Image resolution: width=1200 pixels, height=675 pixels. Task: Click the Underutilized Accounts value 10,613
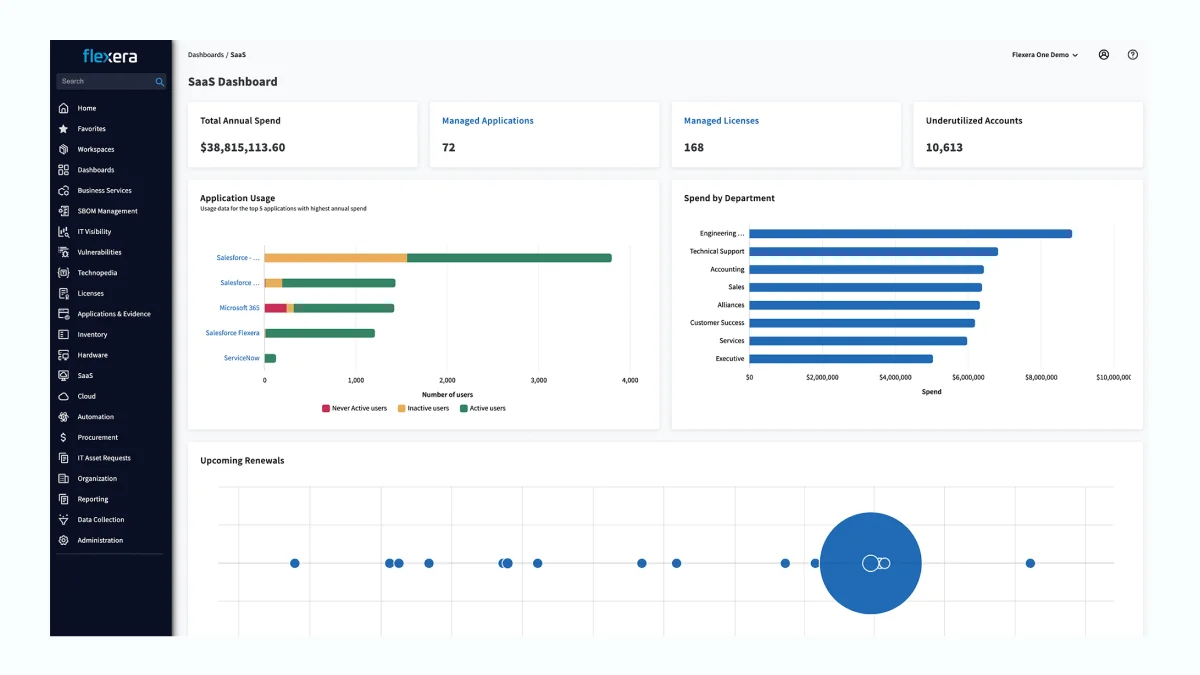click(944, 147)
